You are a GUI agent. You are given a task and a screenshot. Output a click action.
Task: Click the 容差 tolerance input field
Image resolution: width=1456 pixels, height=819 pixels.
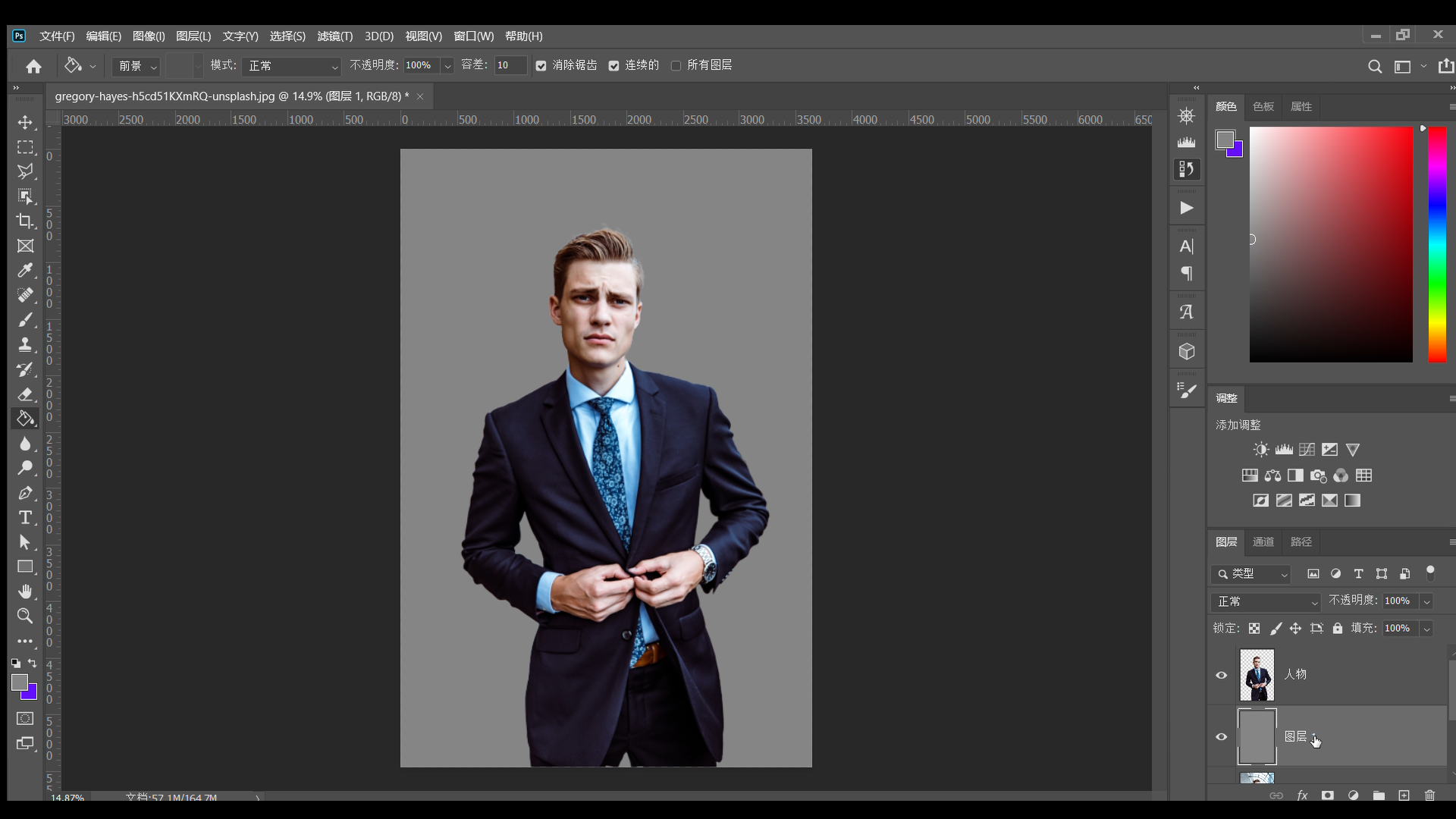(x=510, y=66)
